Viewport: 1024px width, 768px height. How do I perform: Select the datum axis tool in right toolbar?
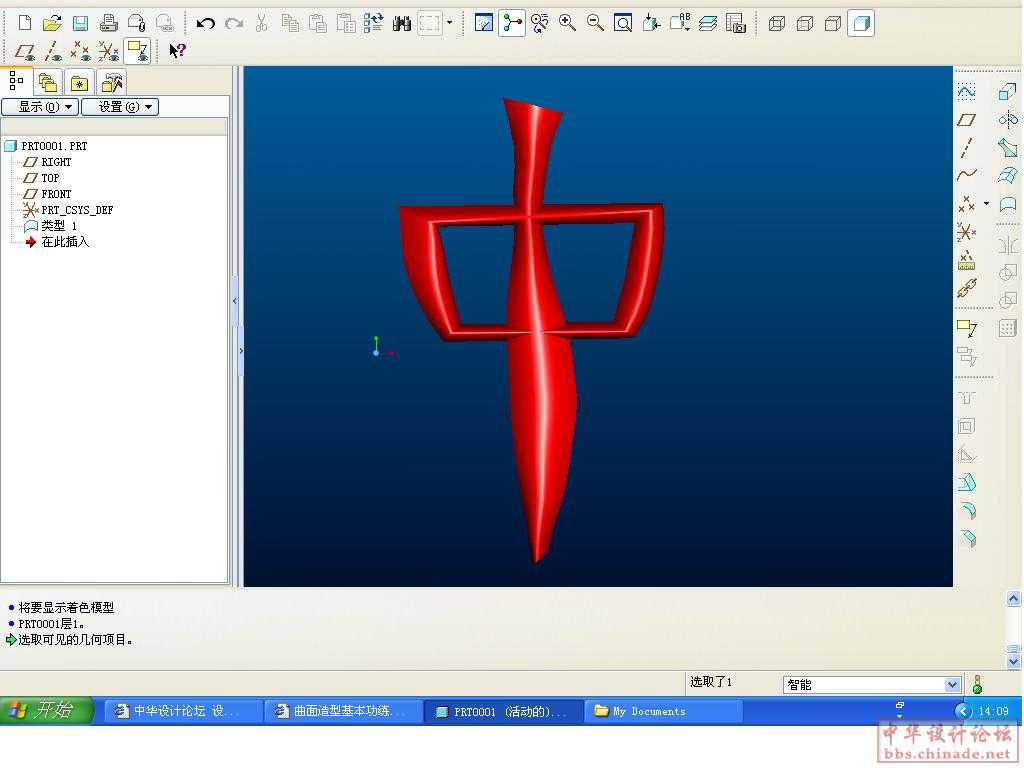(967, 148)
